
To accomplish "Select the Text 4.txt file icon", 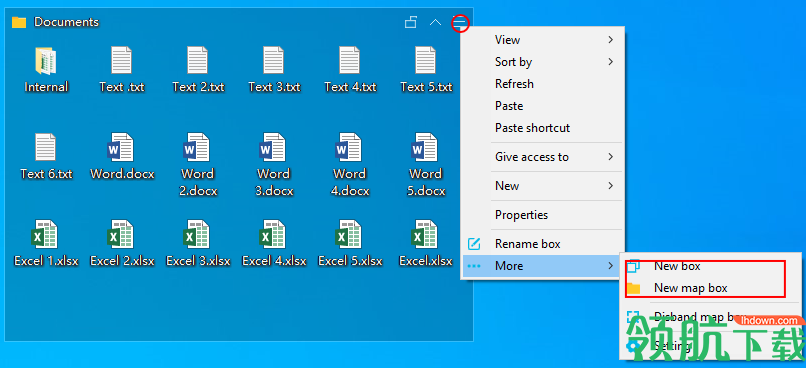I will tap(350, 60).
